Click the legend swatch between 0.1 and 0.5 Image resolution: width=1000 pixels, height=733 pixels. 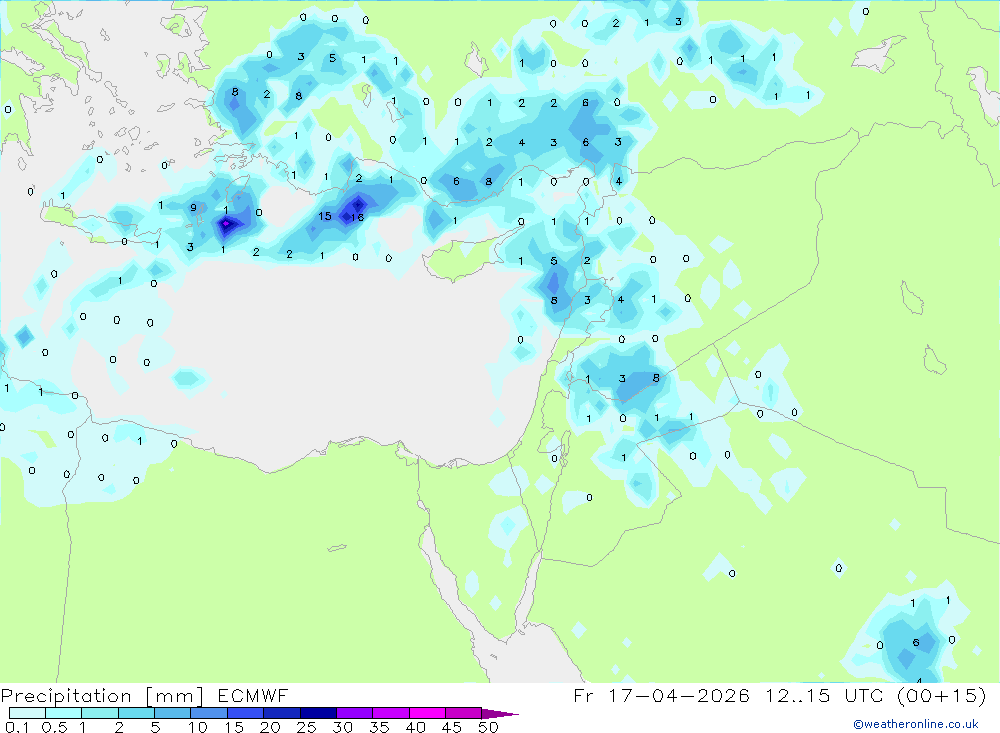click(x=27, y=713)
